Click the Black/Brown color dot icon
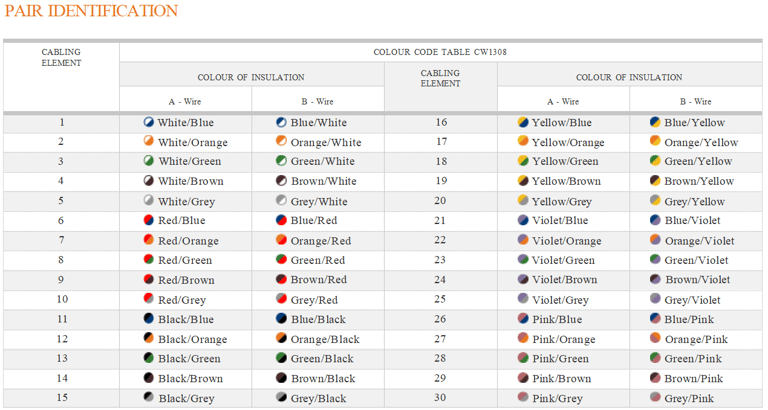Screen dimensions: 768x410 point(148,378)
